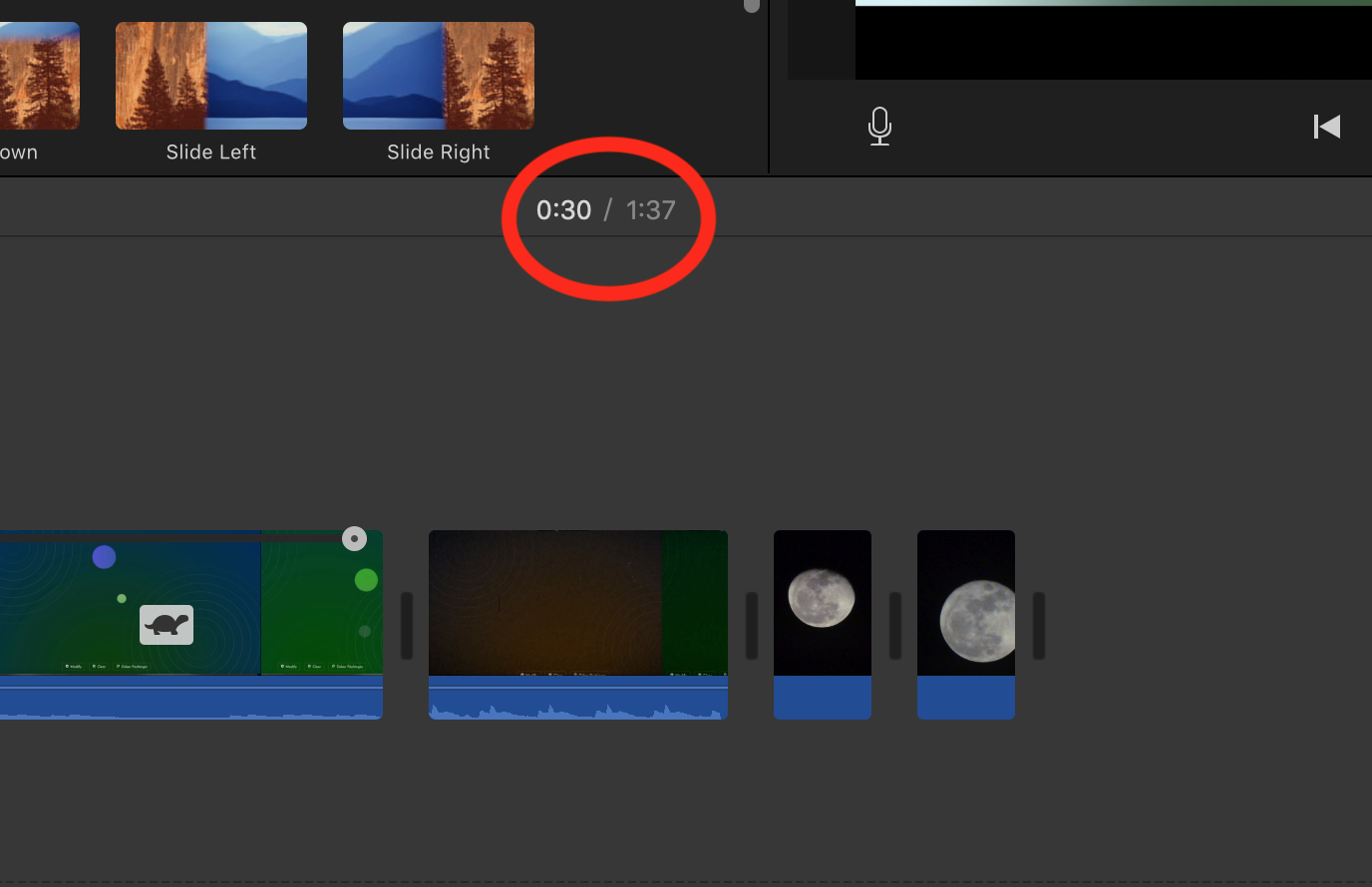Viewport: 1372px width, 887px height.
Task: Click the voiceover microphone icon
Action: pyautogui.click(x=879, y=127)
